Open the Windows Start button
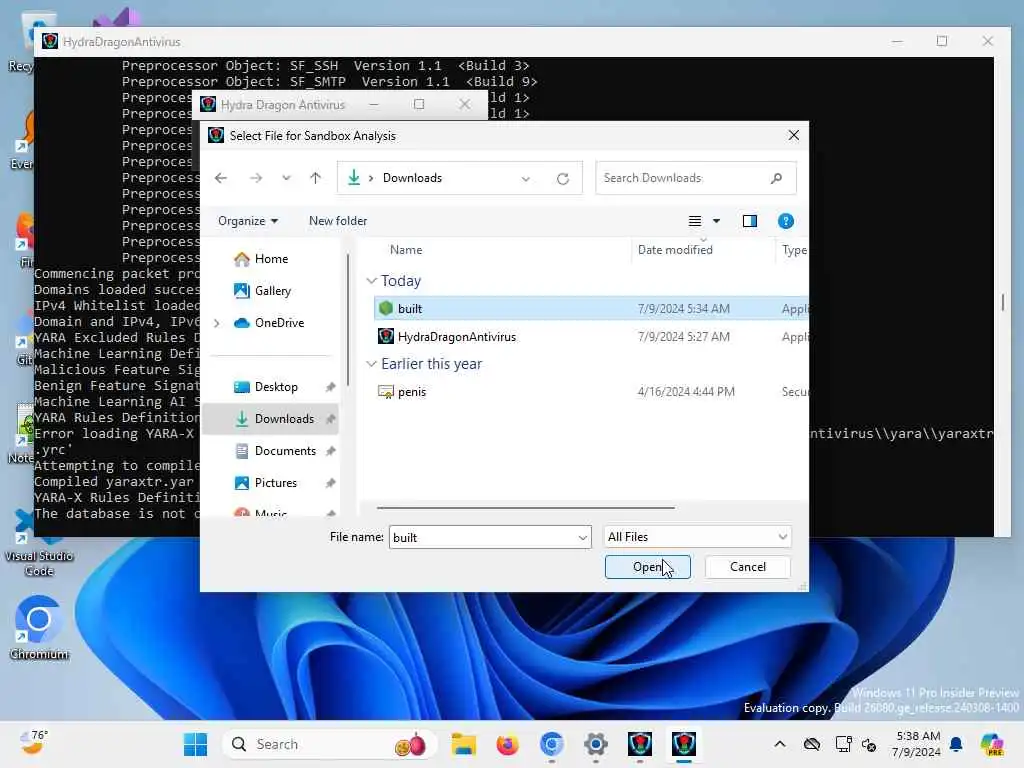The image size is (1024, 768). point(195,744)
